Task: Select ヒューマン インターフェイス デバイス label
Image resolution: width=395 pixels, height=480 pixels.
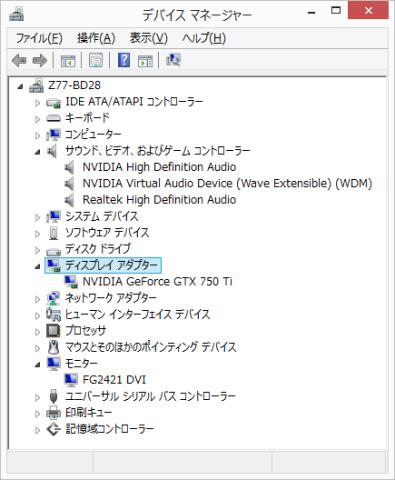Action: click(x=138, y=314)
